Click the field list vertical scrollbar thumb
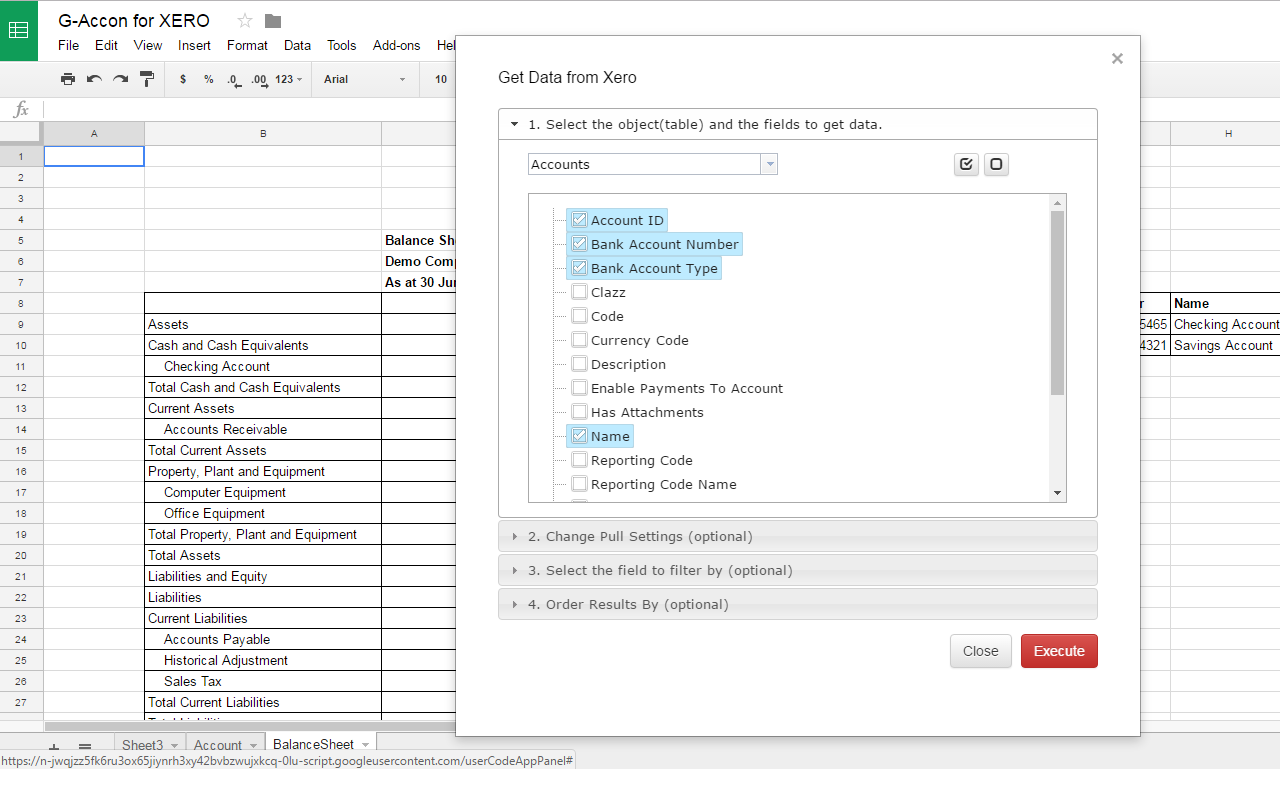This screenshot has height=800, width=1280. 1057,303
